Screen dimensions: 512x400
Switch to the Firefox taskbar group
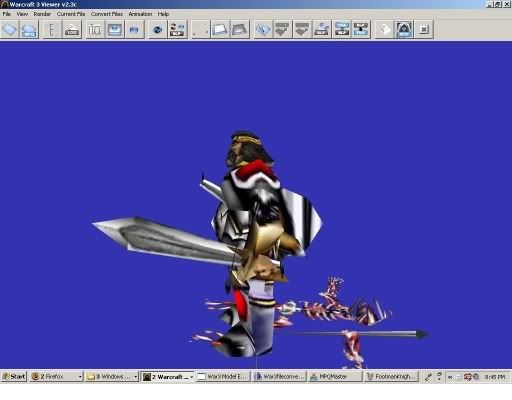coord(56,377)
